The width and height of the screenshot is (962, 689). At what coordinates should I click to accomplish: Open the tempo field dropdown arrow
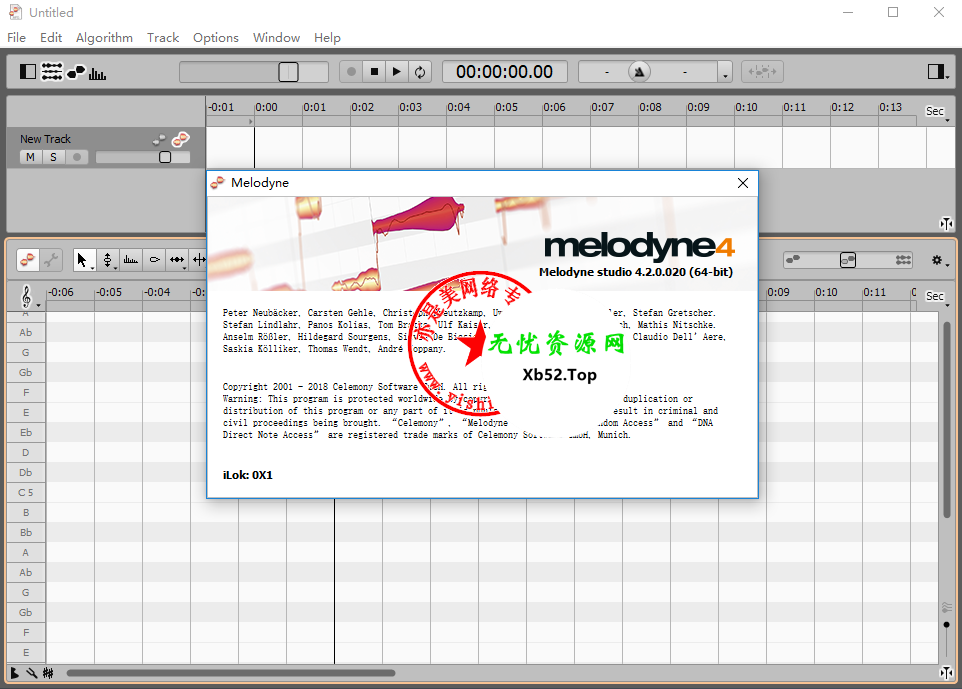pyautogui.click(x=725, y=72)
